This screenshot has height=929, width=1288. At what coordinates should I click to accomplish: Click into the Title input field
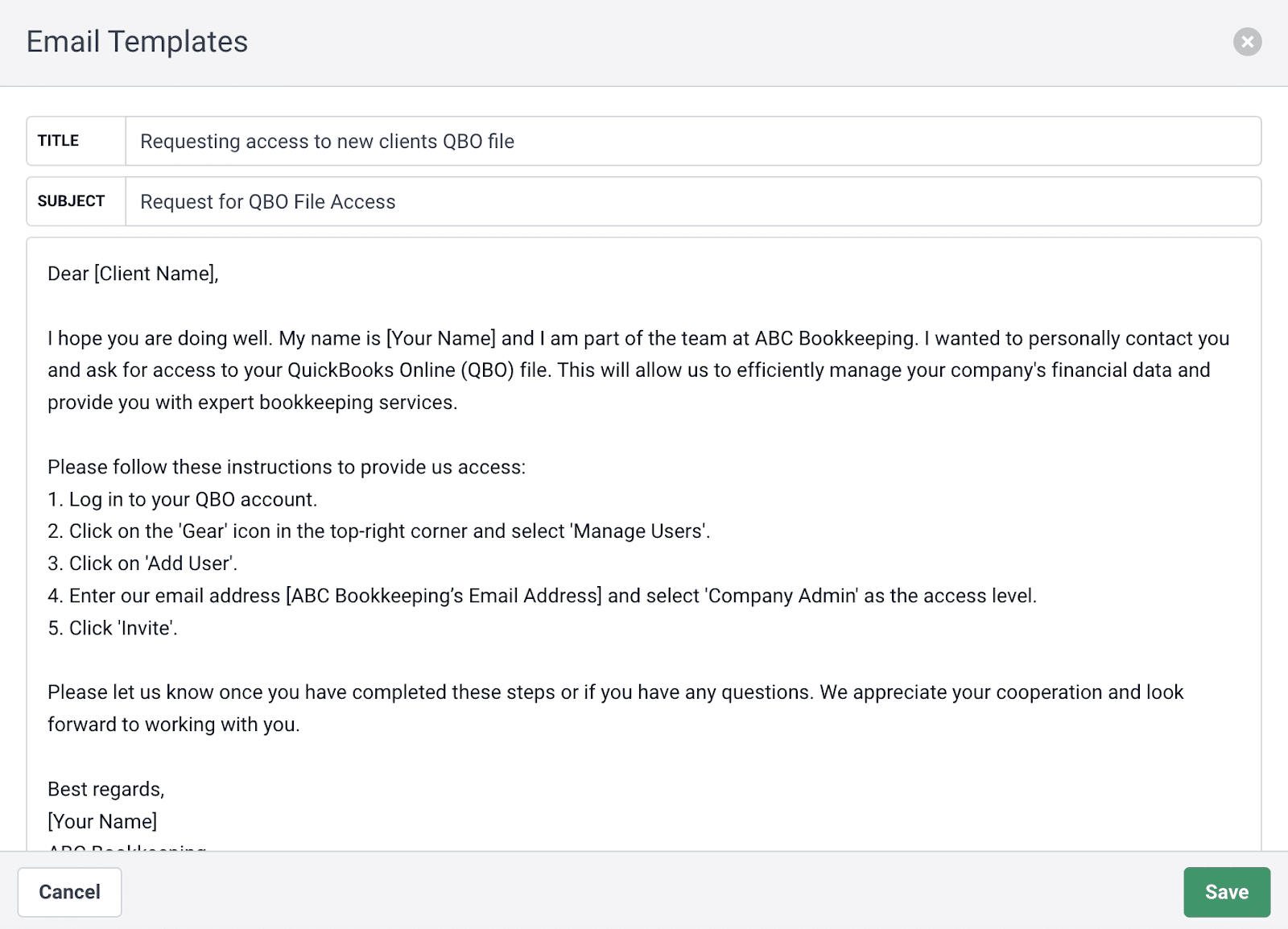click(x=693, y=142)
